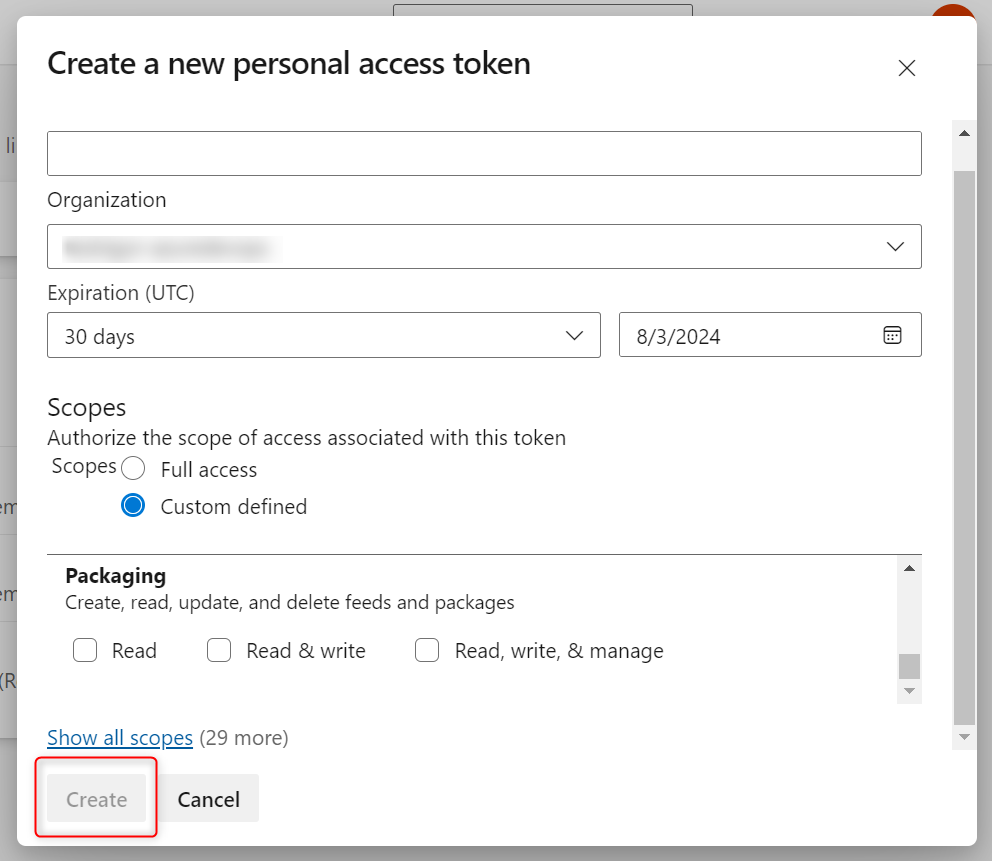Open the 30 days expiration dropdown
The height and width of the screenshot is (861, 992).
coord(323,335)
